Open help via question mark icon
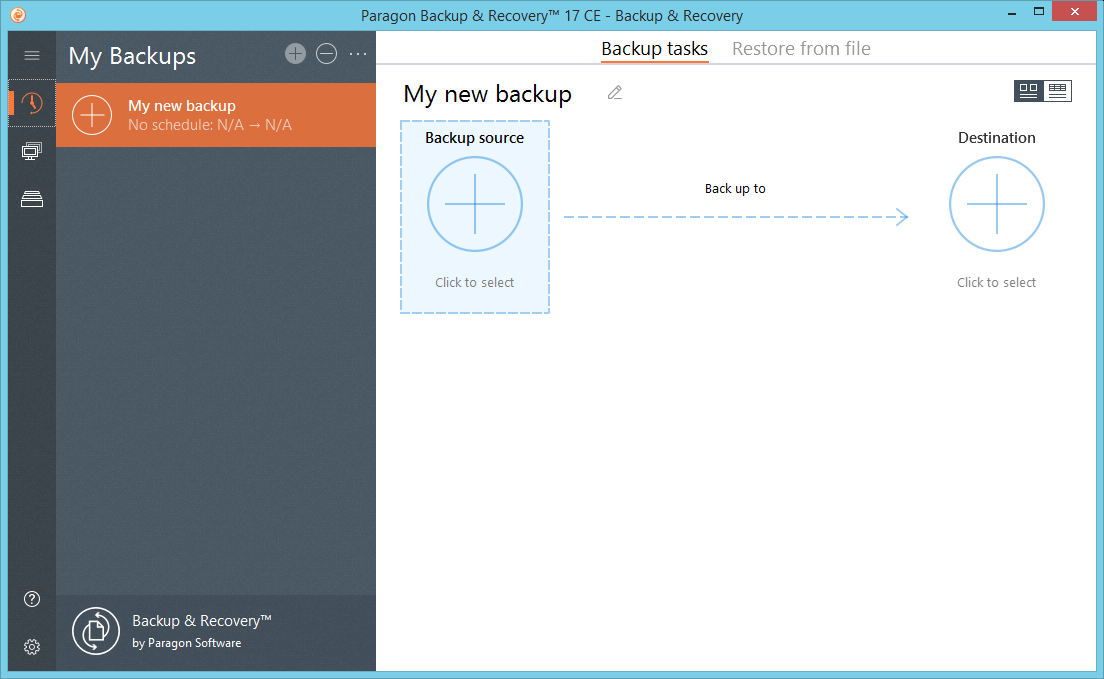This screenshot has height=679, width=1104. pos(32,599)
